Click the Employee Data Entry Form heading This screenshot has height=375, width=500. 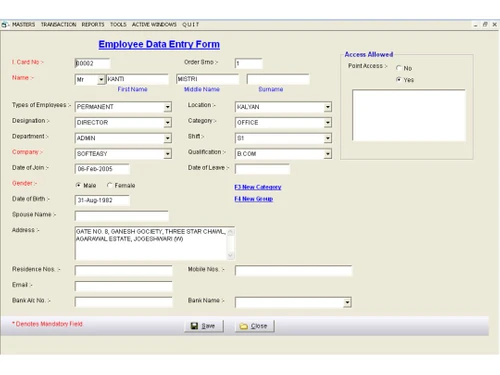tap(159, 44)
